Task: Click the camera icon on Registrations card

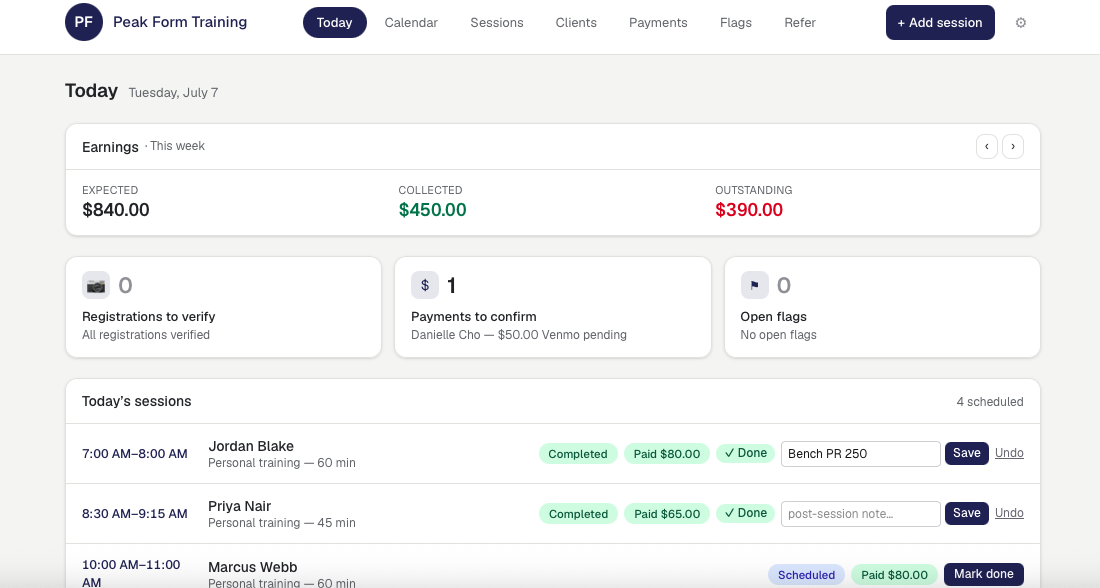Action: (96, 286)
